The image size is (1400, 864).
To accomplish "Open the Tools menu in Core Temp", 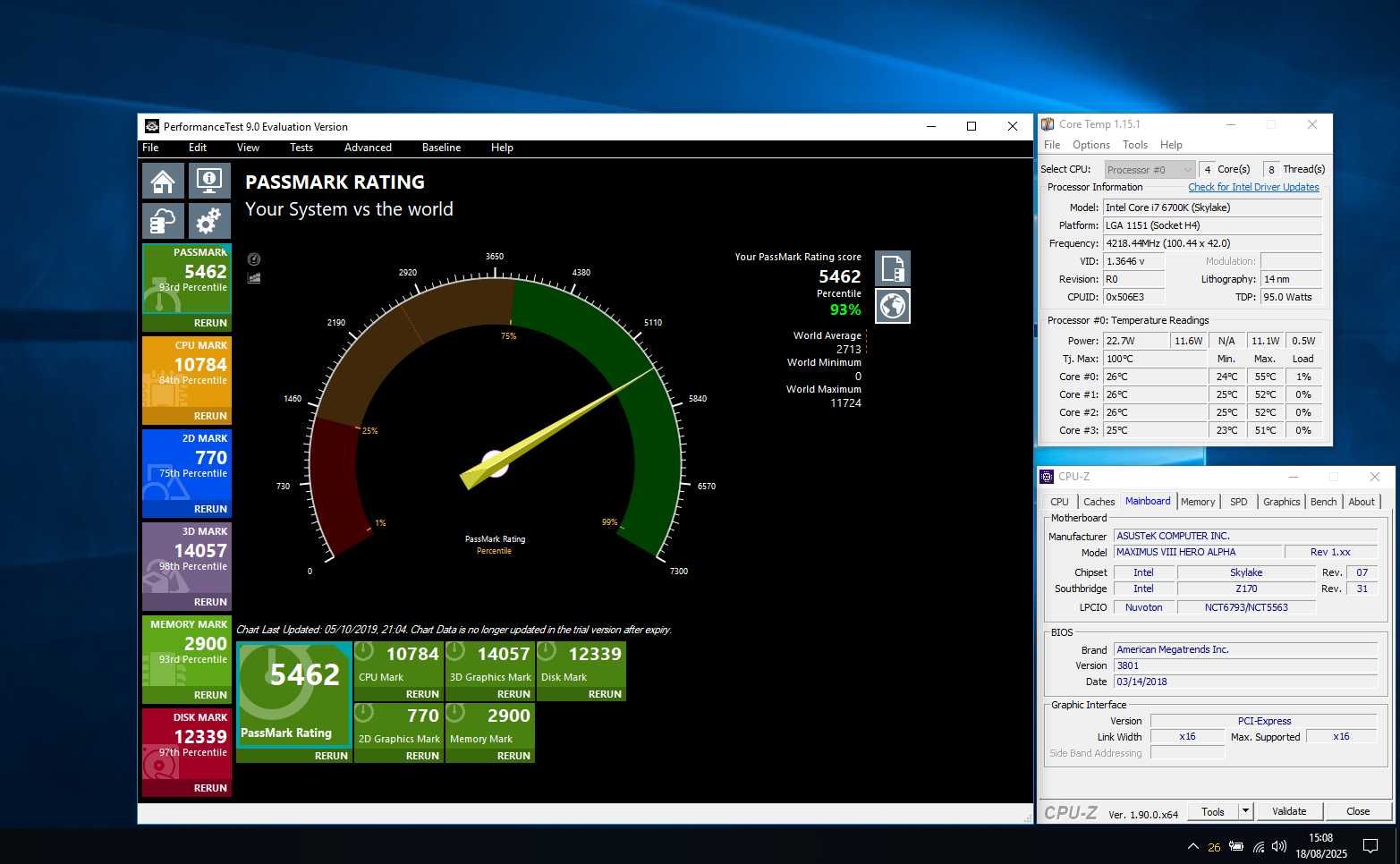I will (x=1135, y=145).
